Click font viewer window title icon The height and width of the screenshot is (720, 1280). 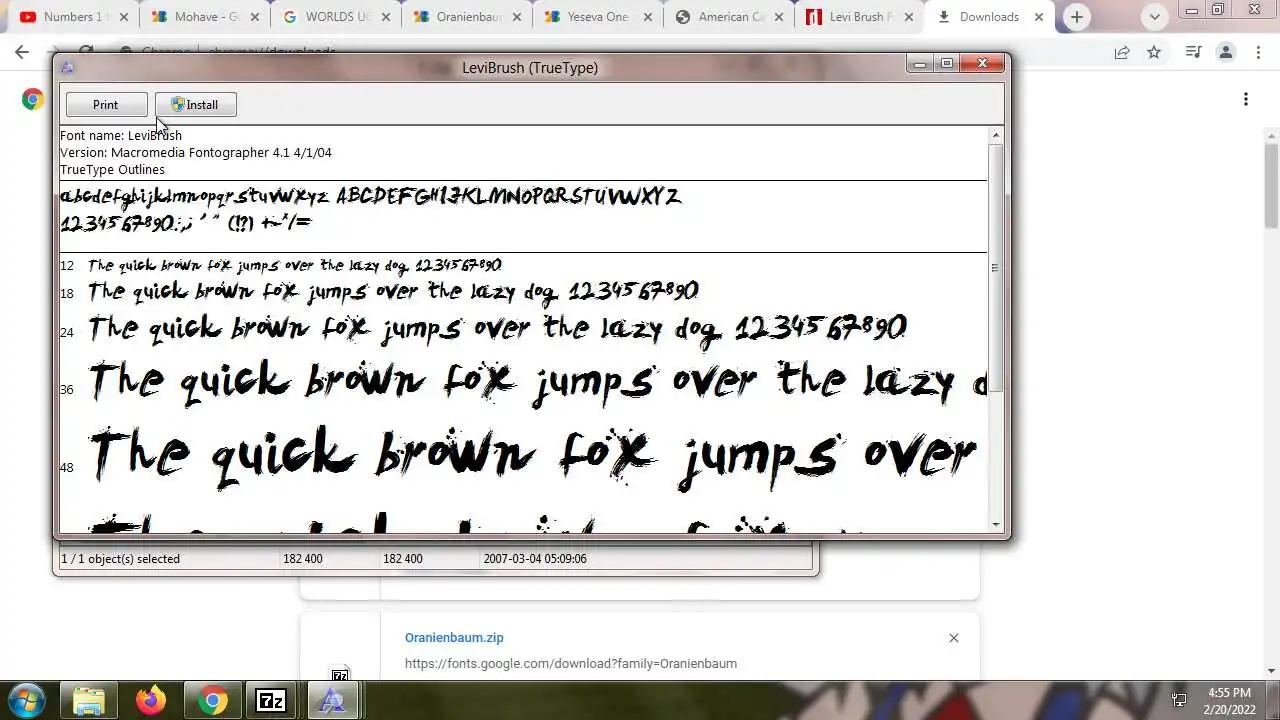tap(67, 68)
